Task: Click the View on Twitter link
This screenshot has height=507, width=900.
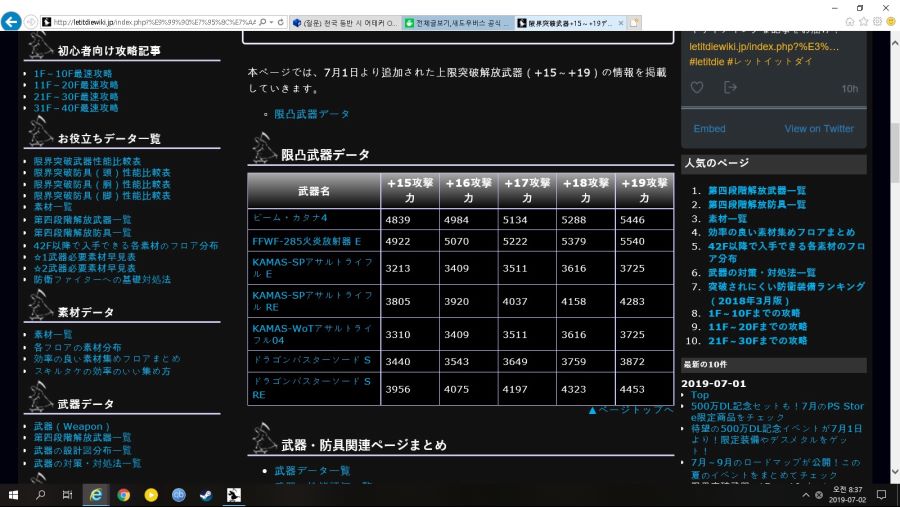Action: 819,128
